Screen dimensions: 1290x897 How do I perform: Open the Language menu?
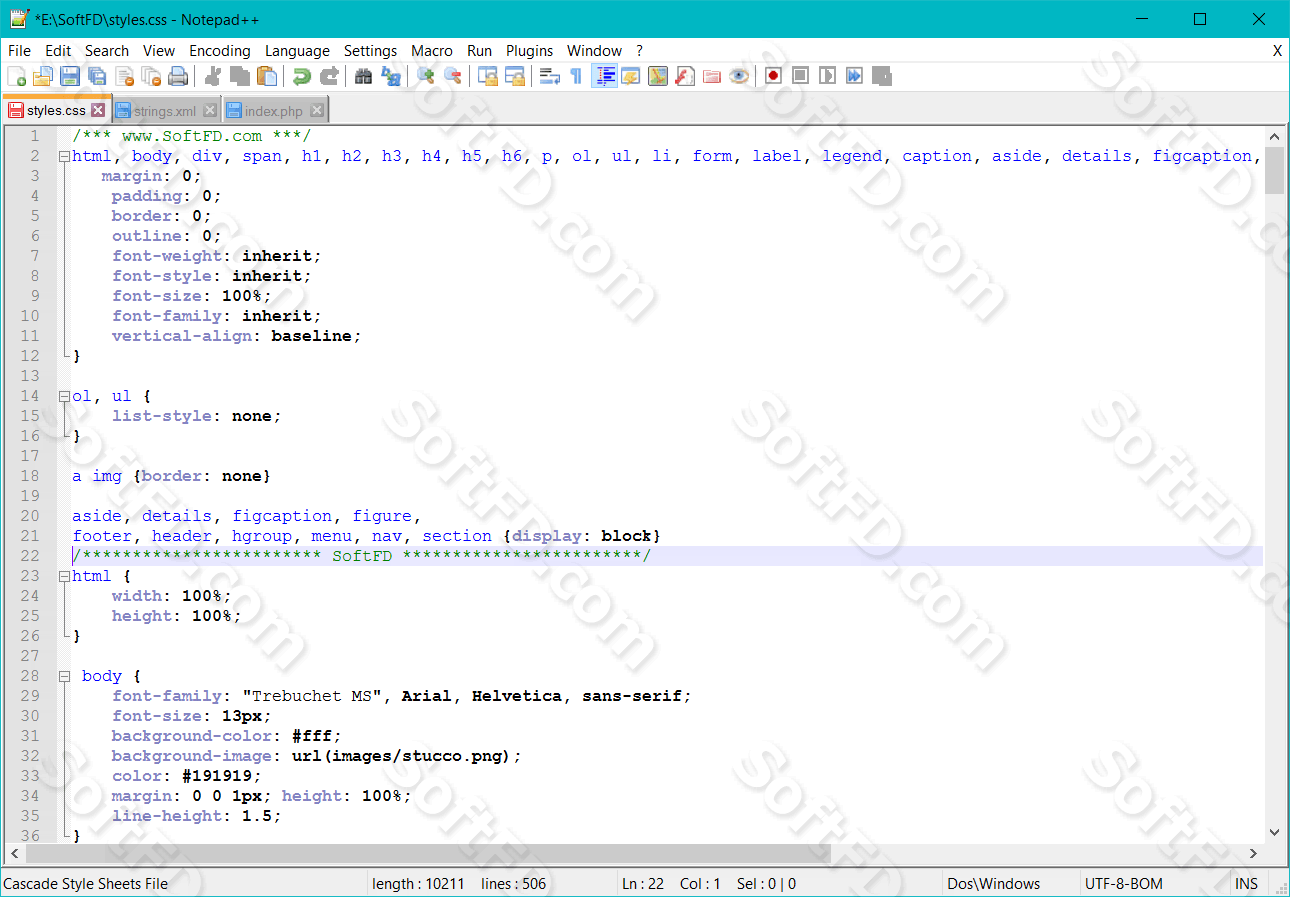coord(297,51)
